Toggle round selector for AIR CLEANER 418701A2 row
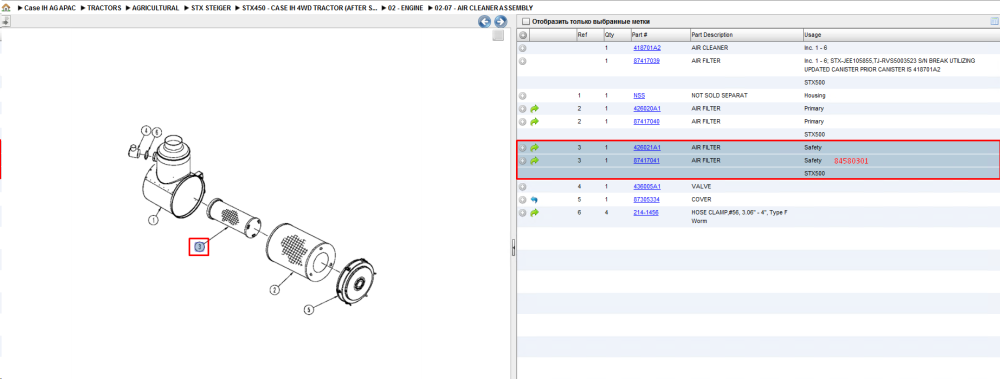This screenshot has width=1000, height=379. click(522, 48)
